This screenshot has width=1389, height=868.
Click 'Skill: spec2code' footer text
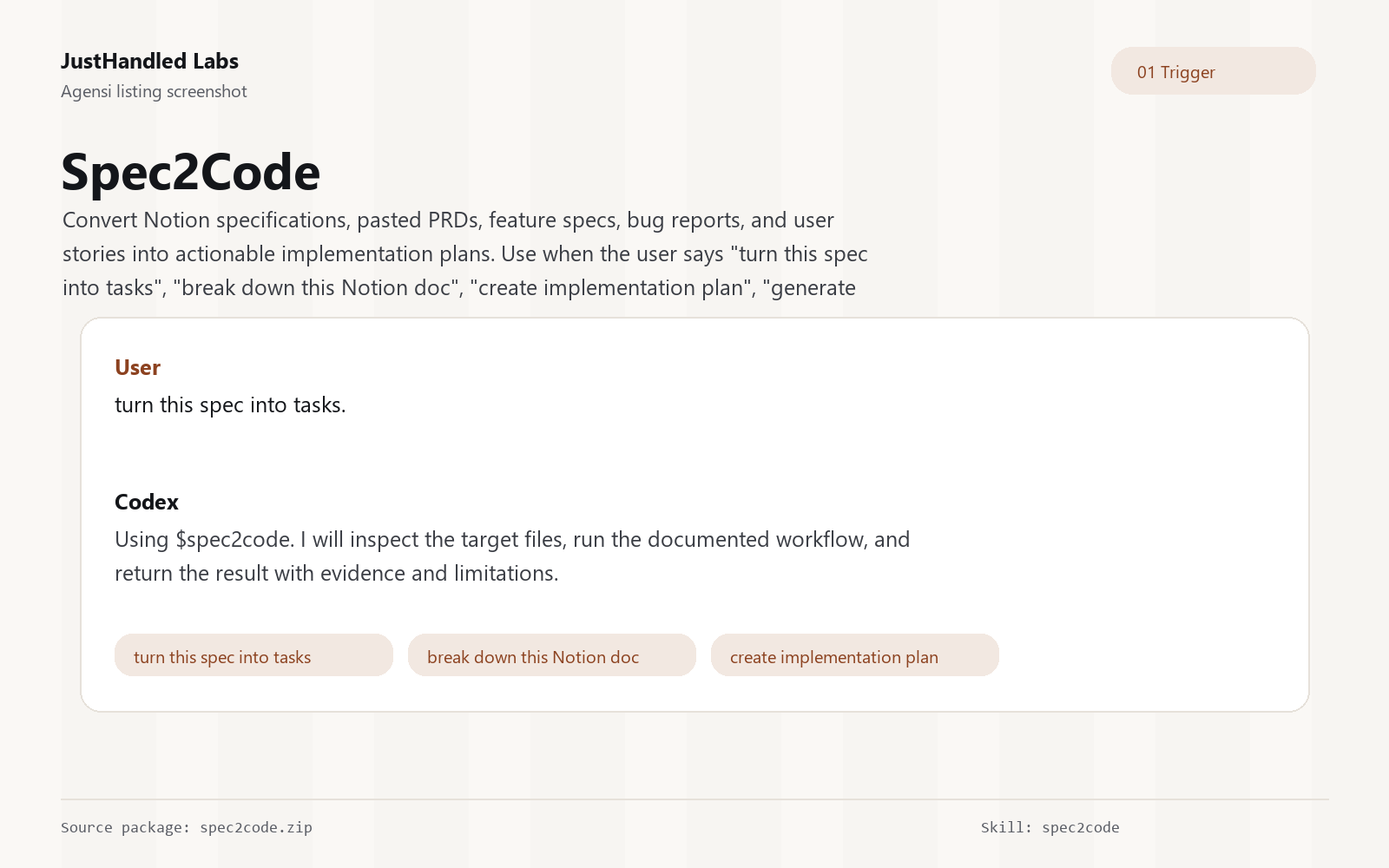1050,827
